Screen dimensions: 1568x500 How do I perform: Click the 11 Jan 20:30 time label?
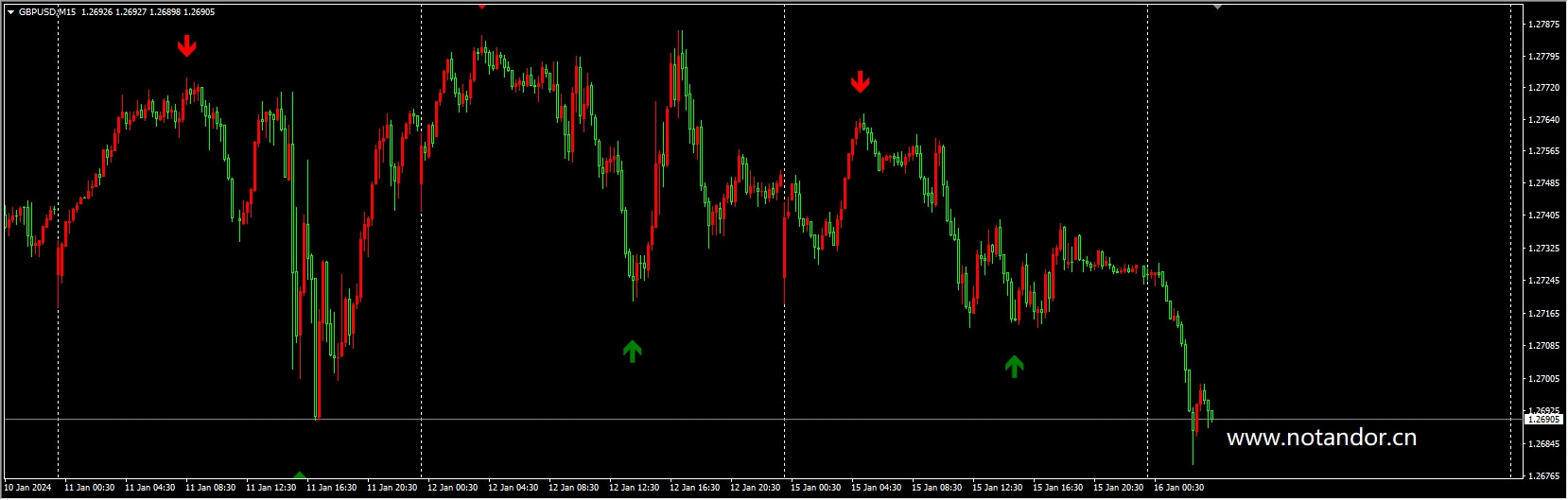click(392, 488)
